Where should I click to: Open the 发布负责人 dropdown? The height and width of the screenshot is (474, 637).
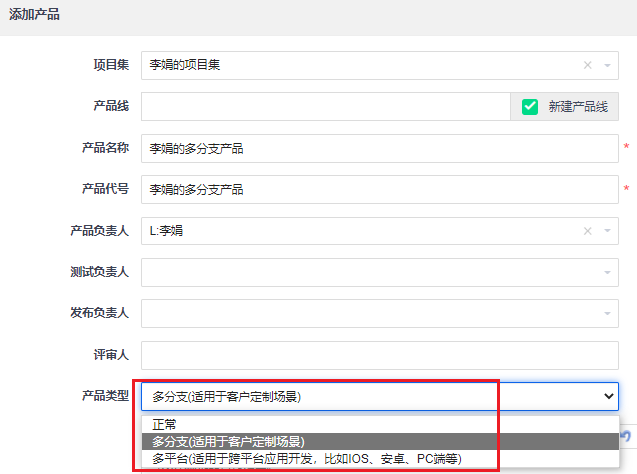(x=380, y=314)
